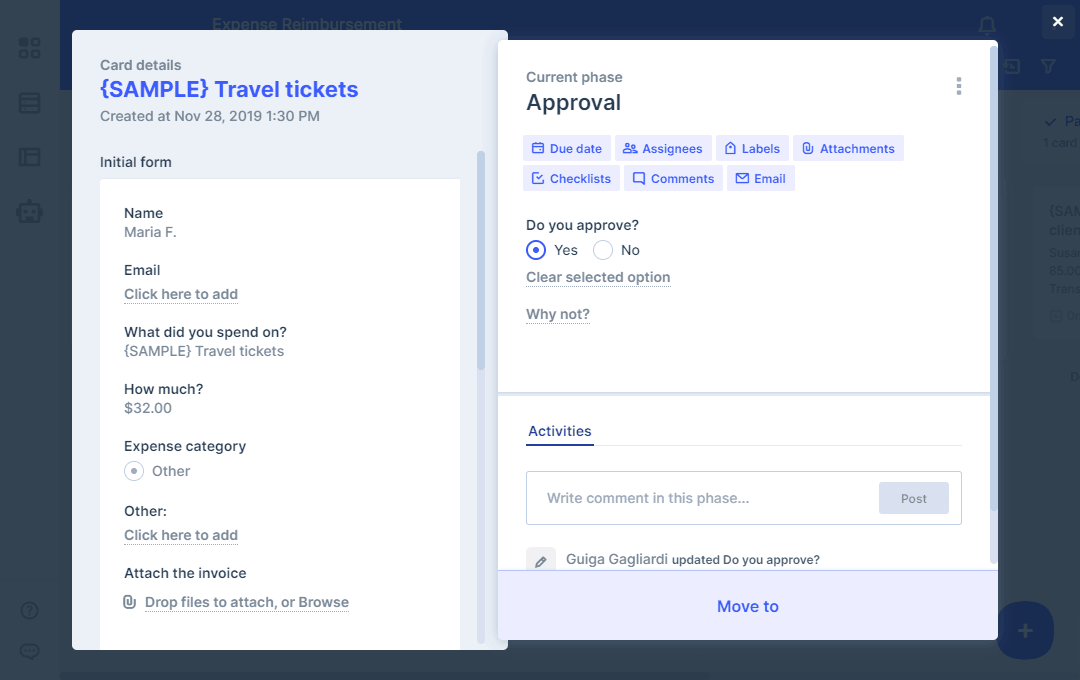Screen dimensions: 1080x680
Task: Click the Move to button
Action: tap(747, 606)
